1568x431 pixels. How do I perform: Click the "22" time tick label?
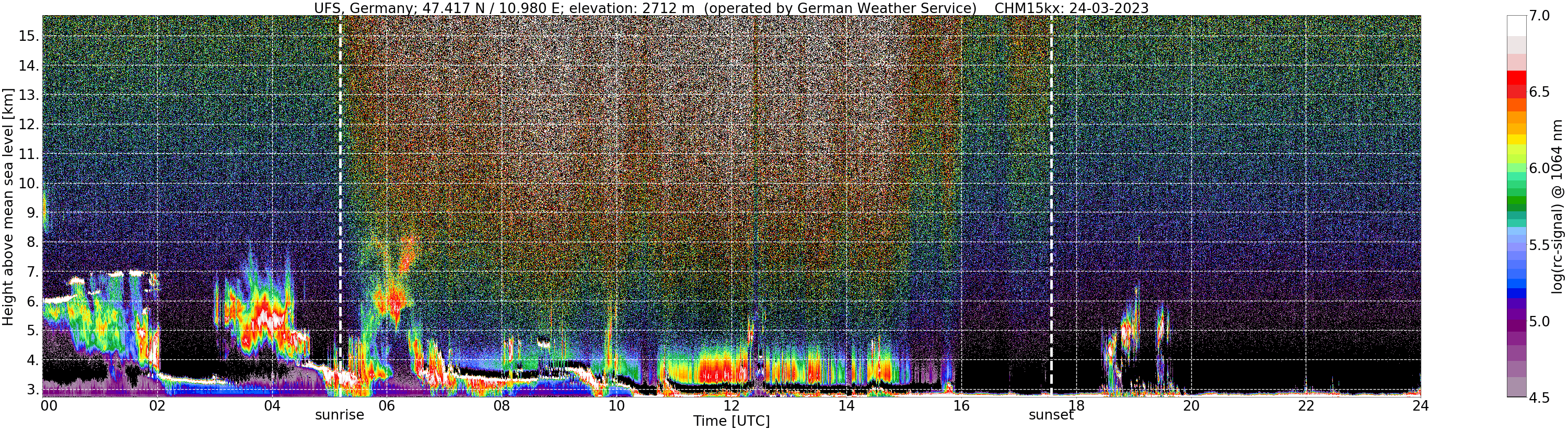pyautogui.click(x=1306, y=405)
